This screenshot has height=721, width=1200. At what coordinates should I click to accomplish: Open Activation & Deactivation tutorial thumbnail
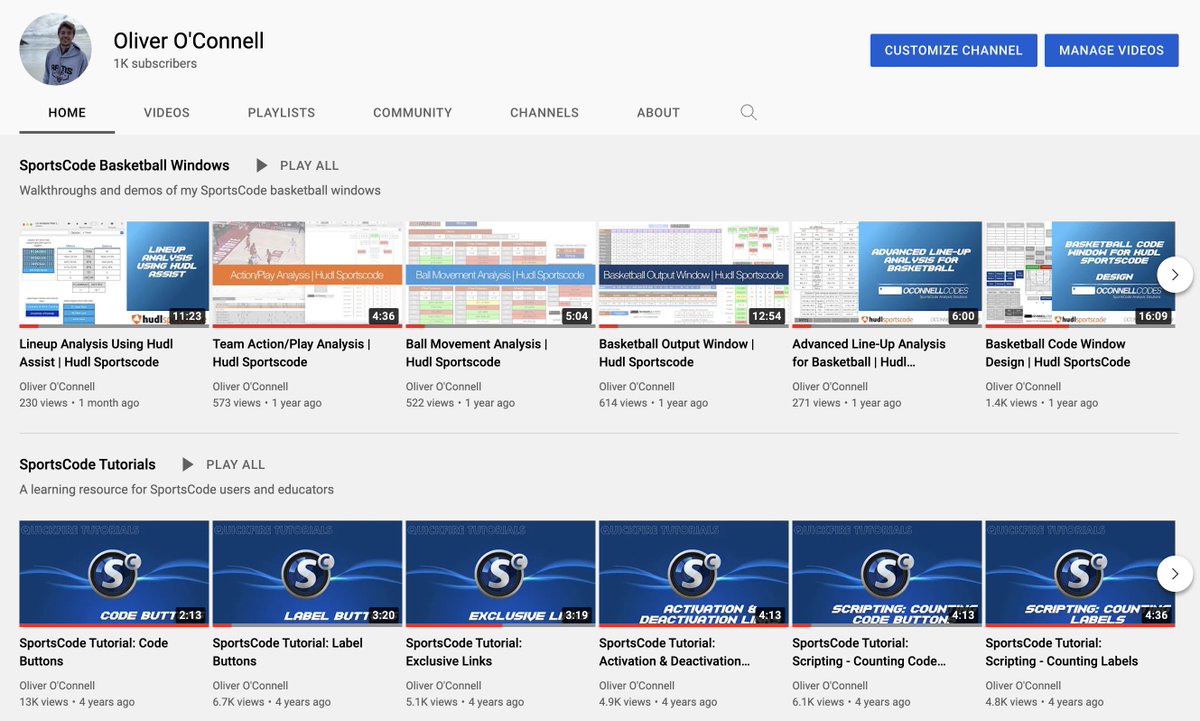tap(694, 574)
